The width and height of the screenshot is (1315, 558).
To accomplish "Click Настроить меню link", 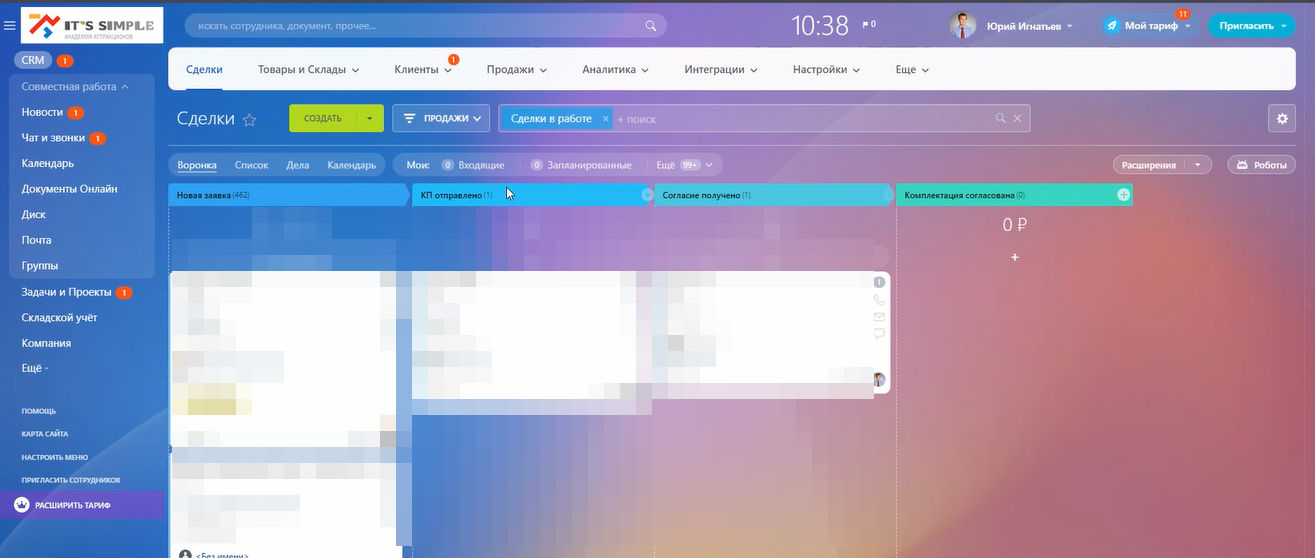I will point(55,457).
